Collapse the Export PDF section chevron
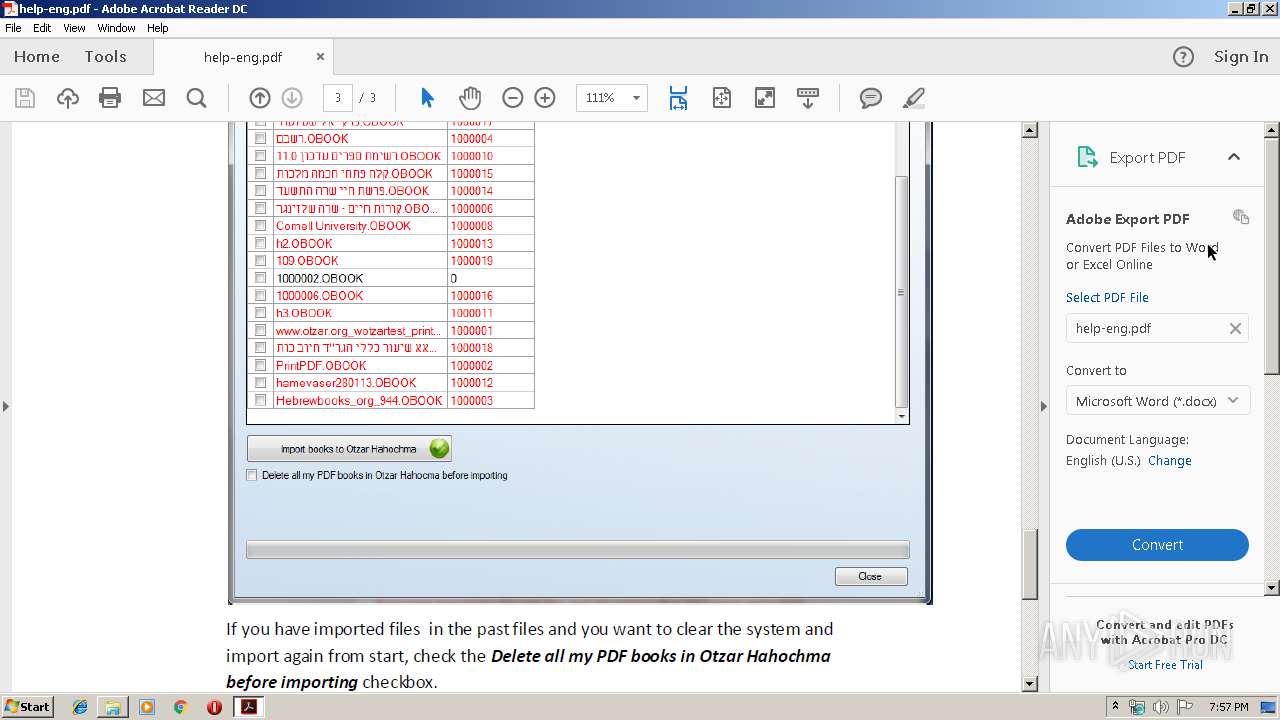Viewport: 1280px width, 720px height. 1234,157
